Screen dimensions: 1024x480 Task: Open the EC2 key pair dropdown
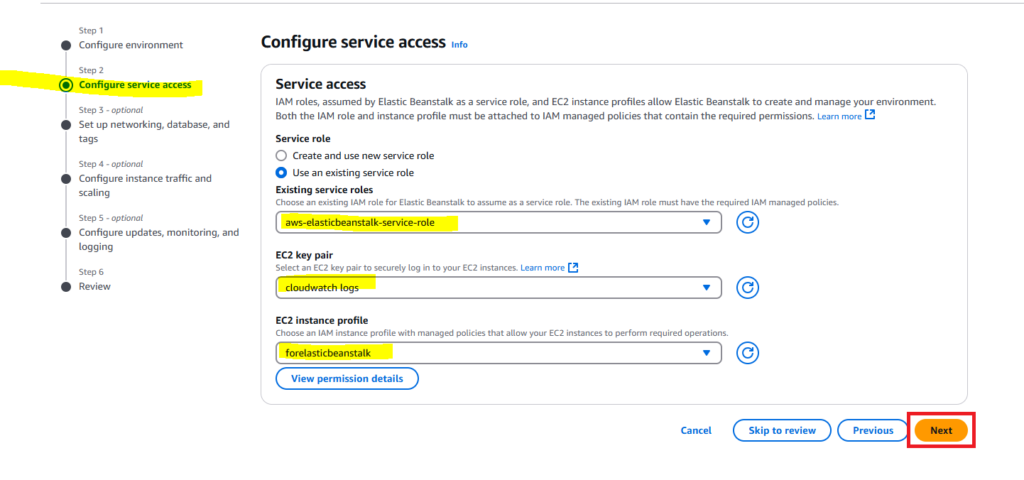click(706, 288)
